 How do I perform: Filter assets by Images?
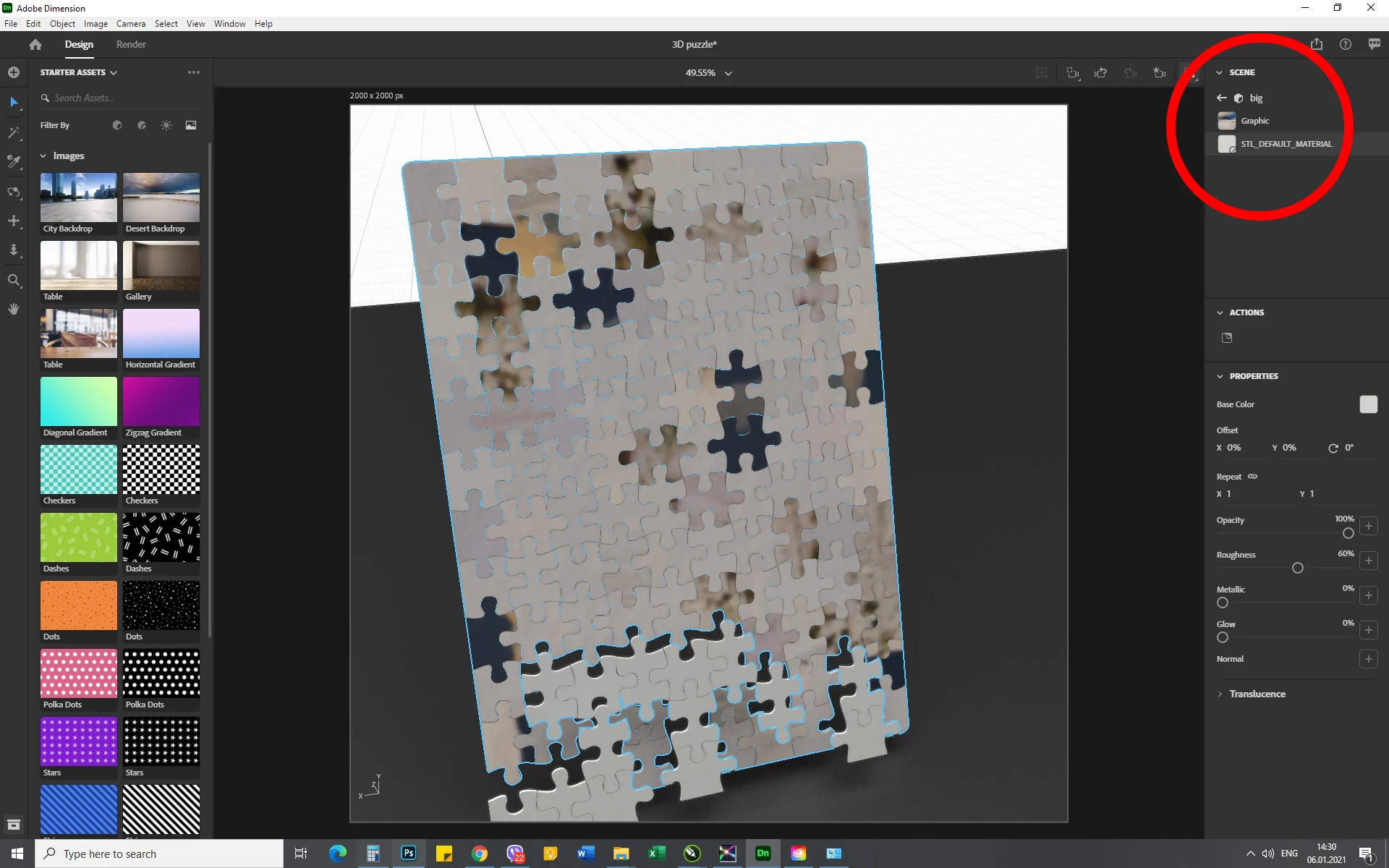click(191, 125)
